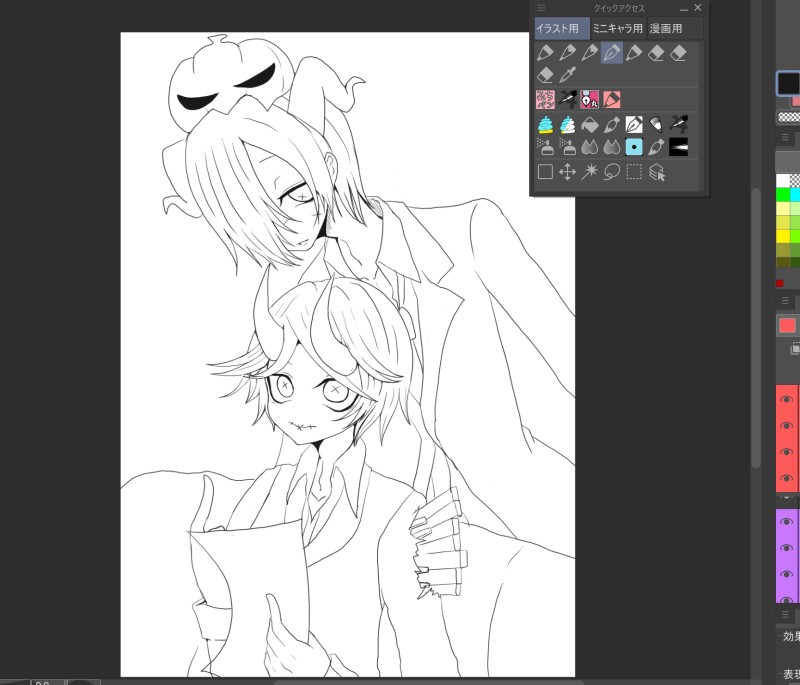Select the highlighted G-pen tool in Quick Access
The image size is (800, 685).
[612, 53]
